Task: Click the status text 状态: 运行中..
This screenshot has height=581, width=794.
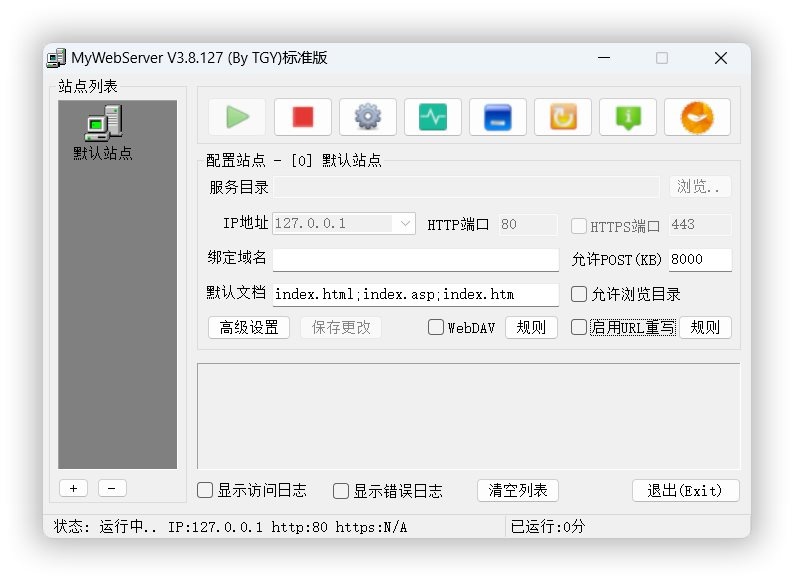Action: (105, 527)
